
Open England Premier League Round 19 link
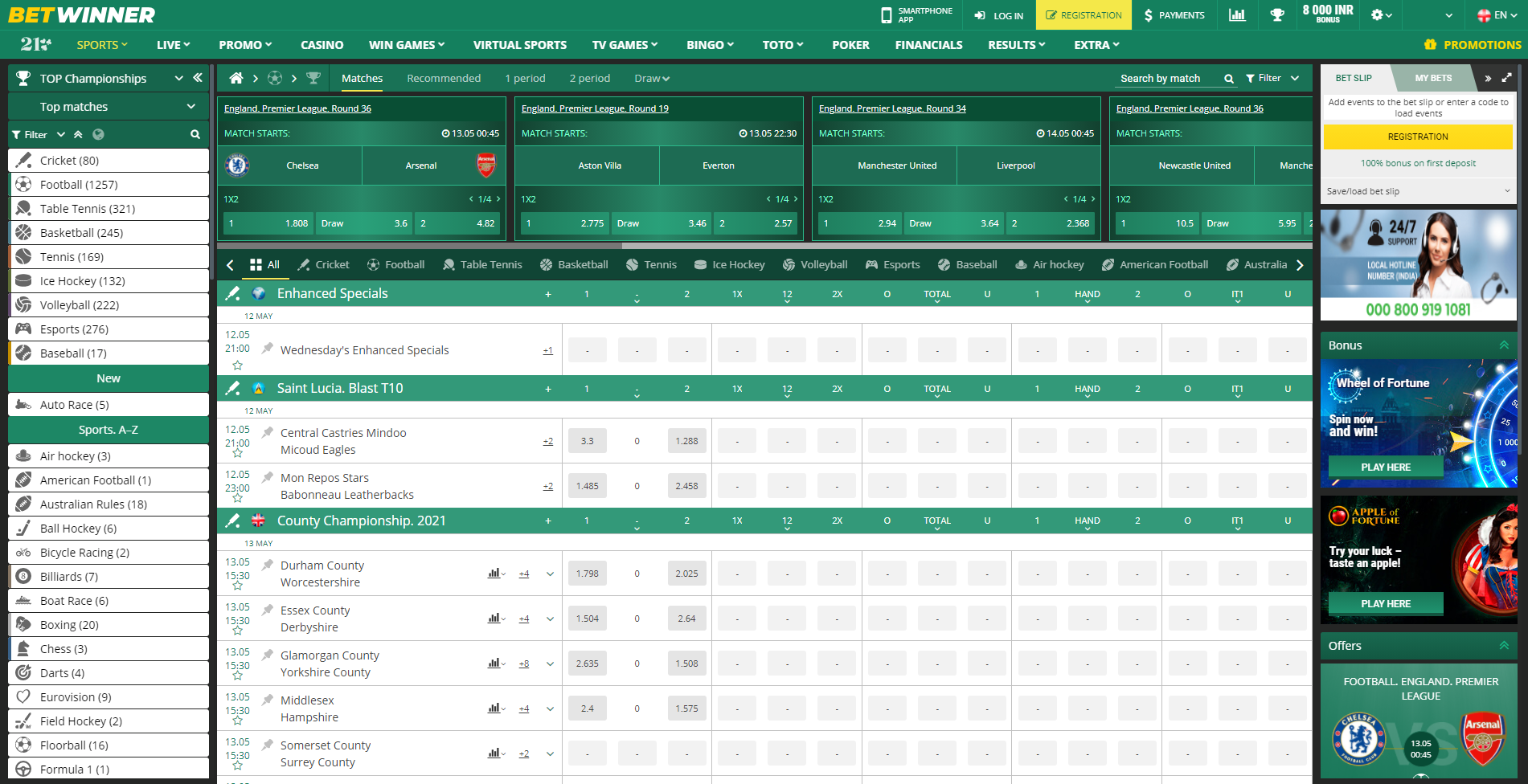click(x=595, y=108)
